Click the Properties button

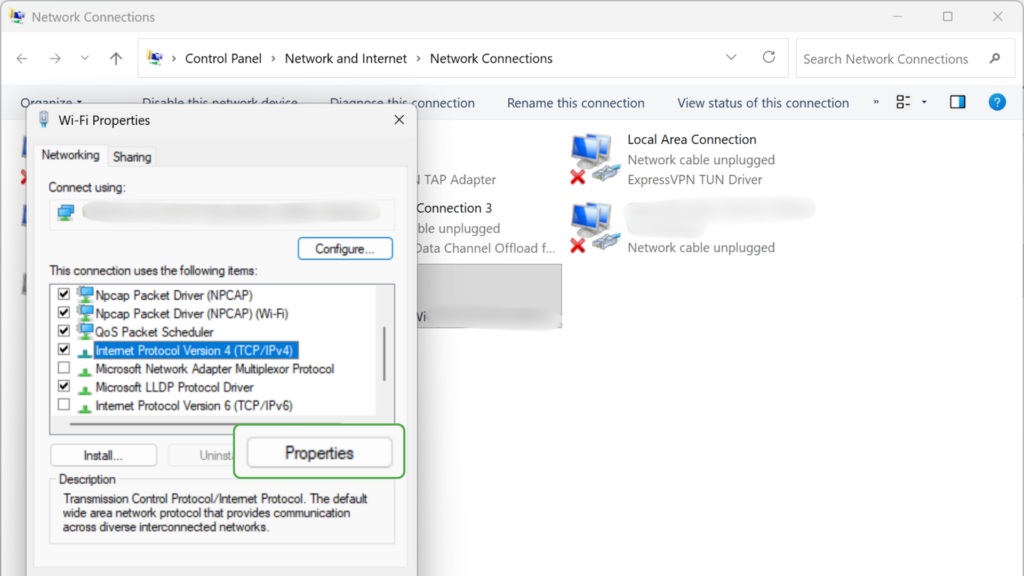pos(319,453)
